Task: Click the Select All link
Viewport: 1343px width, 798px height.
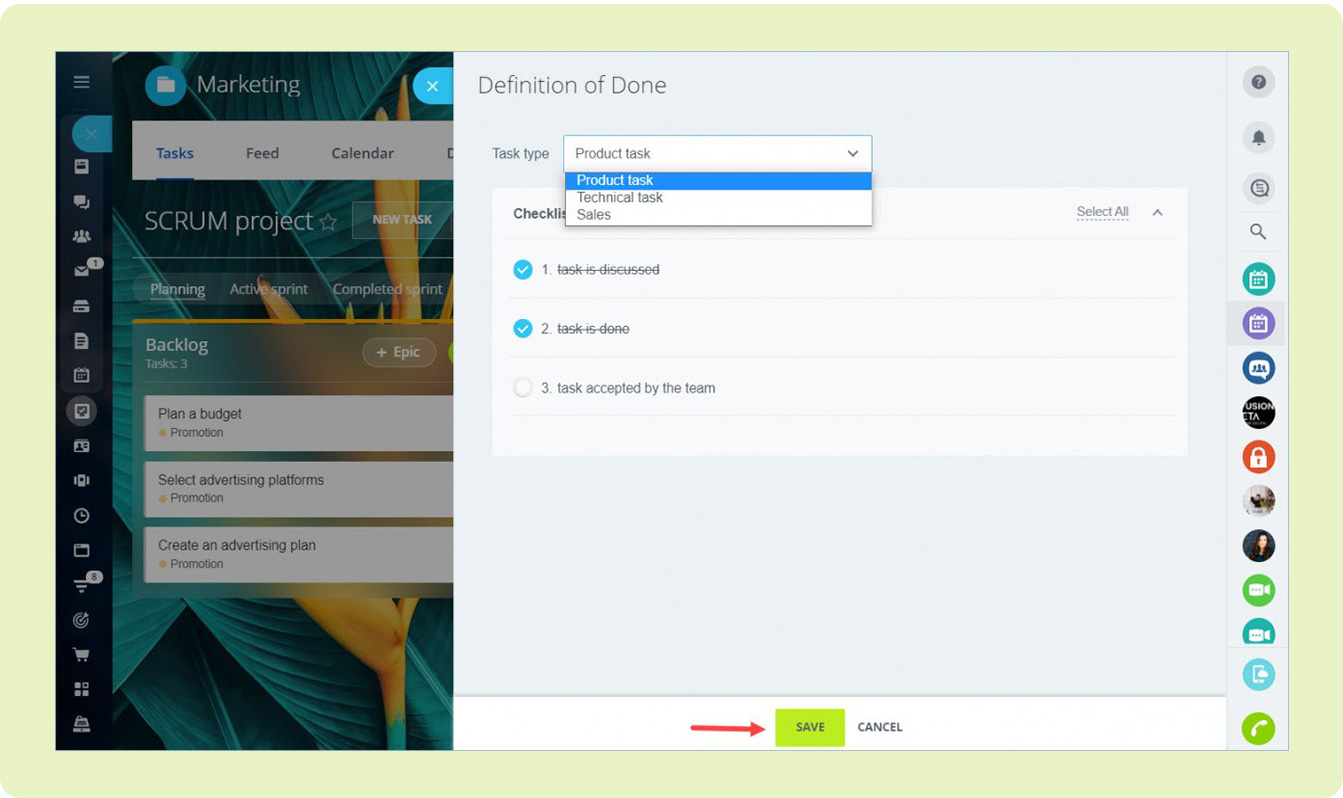Action: coord(1102,212)
